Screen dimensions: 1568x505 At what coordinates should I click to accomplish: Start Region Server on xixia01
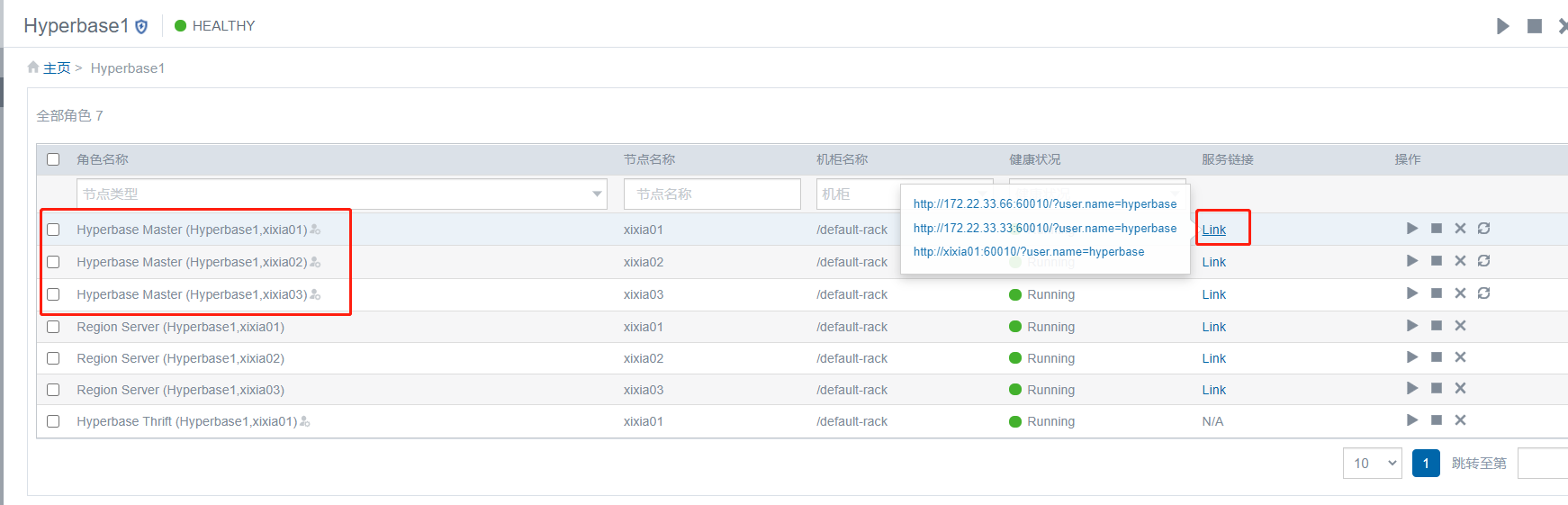[x=1411, y=326]
